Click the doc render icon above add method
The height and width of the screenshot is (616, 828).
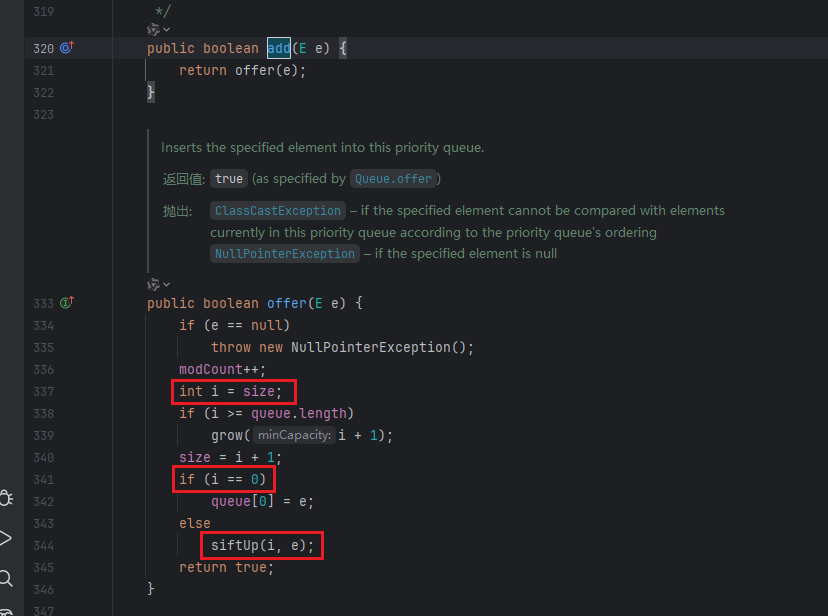click(153, 29)
